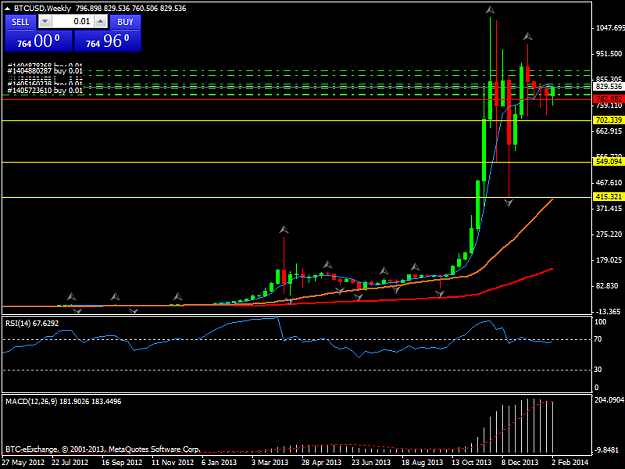Click the red 782.982 price level label

(608, 99)
